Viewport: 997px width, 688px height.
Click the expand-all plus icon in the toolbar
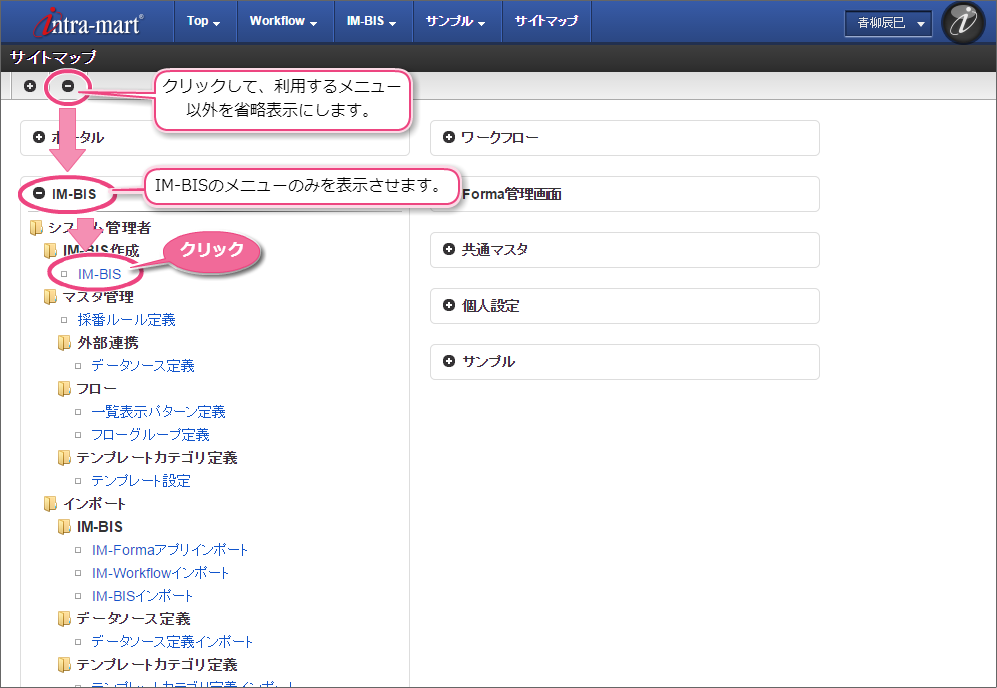tap(30, 86)
